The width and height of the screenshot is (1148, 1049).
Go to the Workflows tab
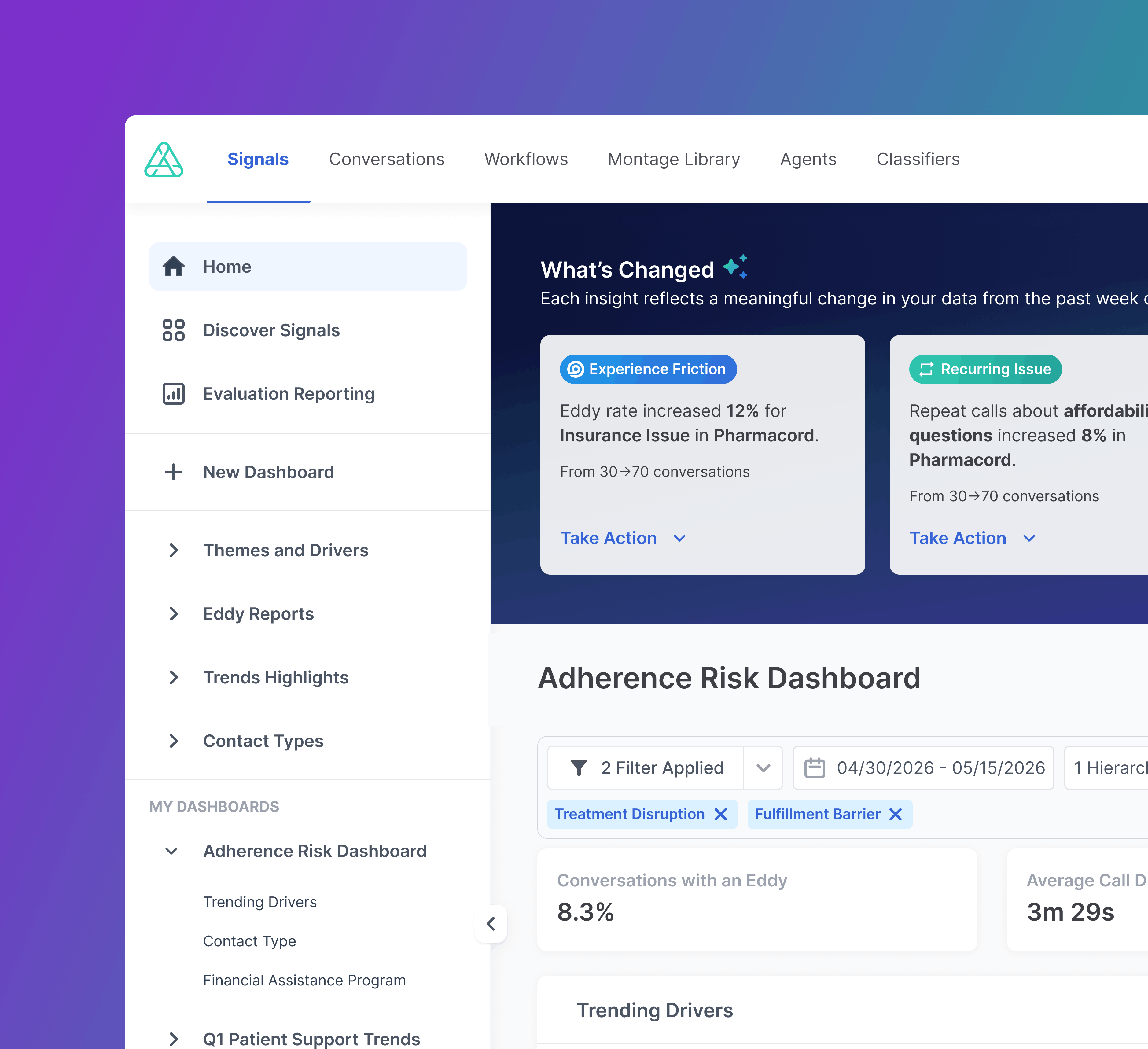[526, 159]
